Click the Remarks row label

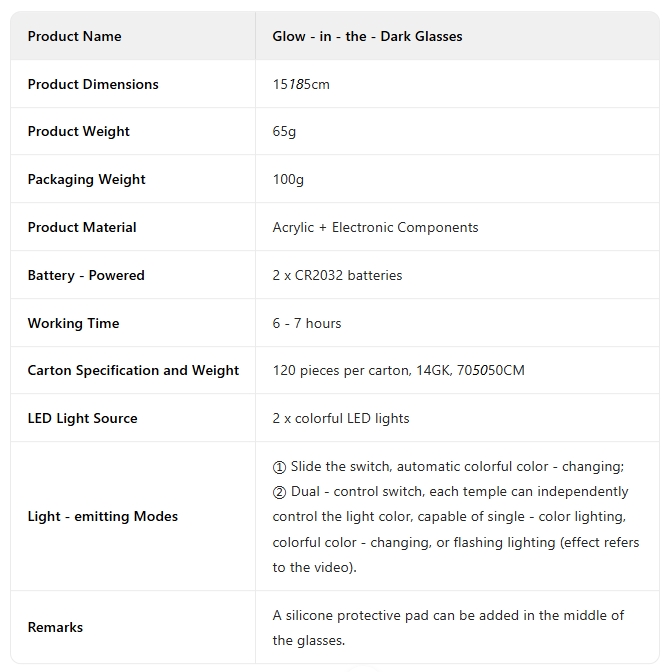click(x=55, y=627)
